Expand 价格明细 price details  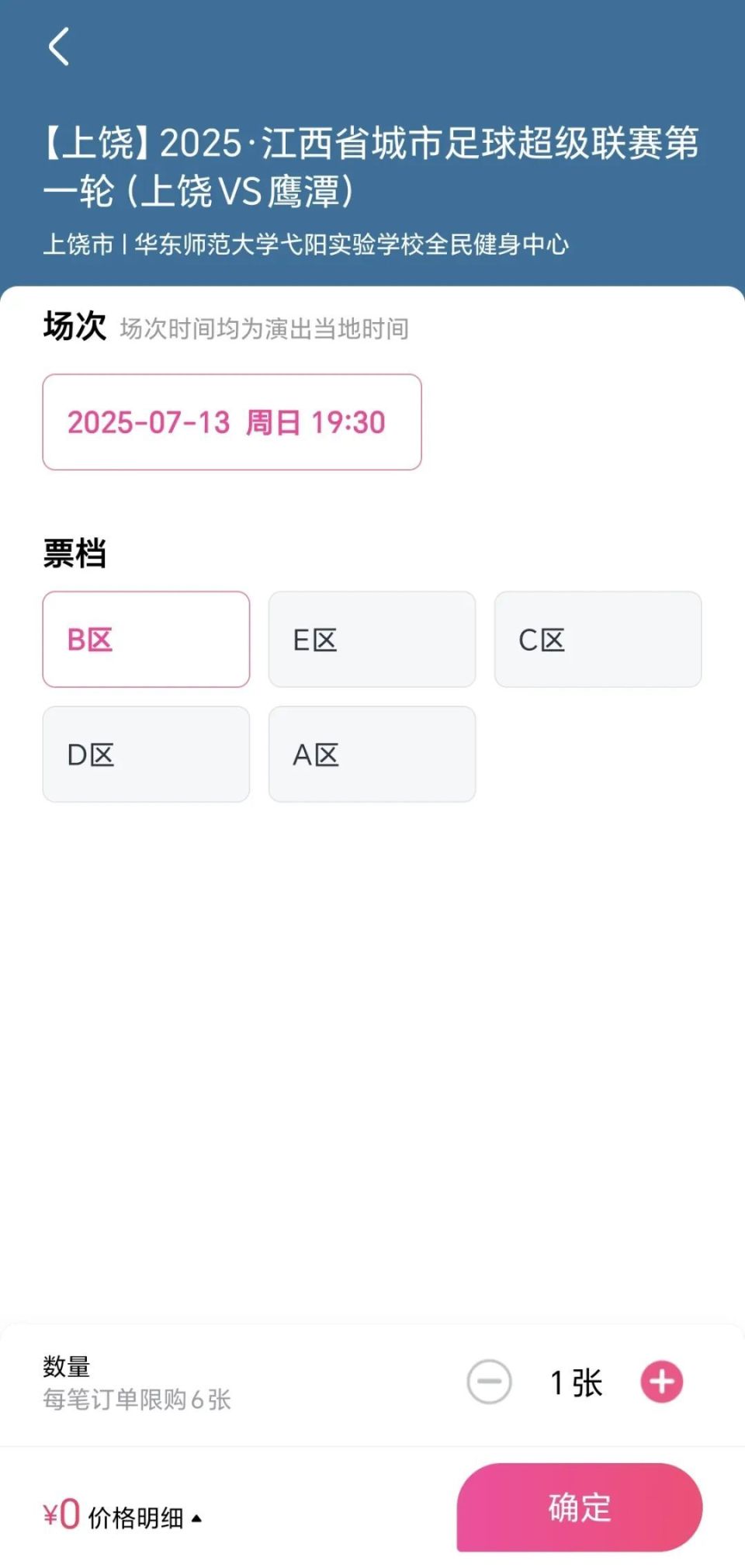(136, 1517)
